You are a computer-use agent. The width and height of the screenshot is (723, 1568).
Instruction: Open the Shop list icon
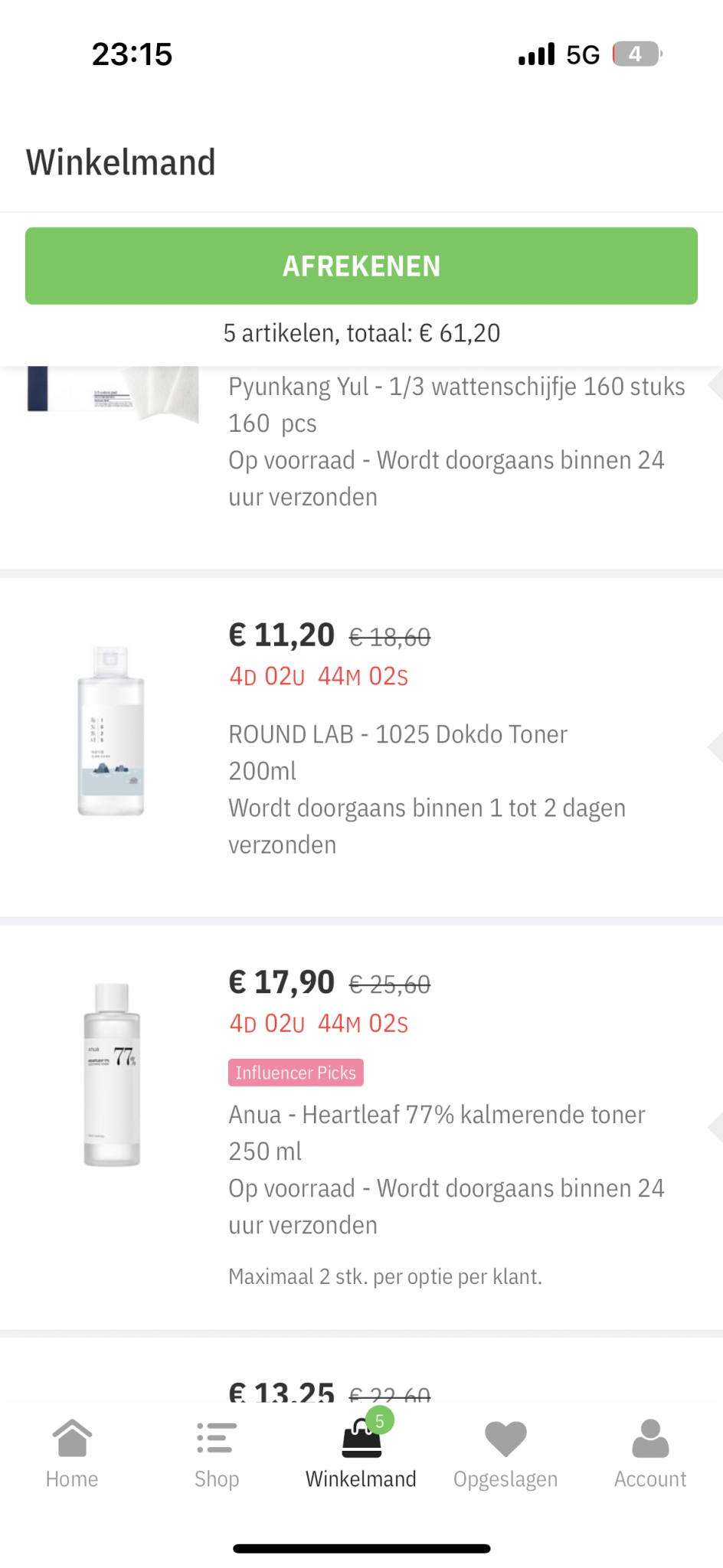pyautogui.click(x=217, y=1438)
